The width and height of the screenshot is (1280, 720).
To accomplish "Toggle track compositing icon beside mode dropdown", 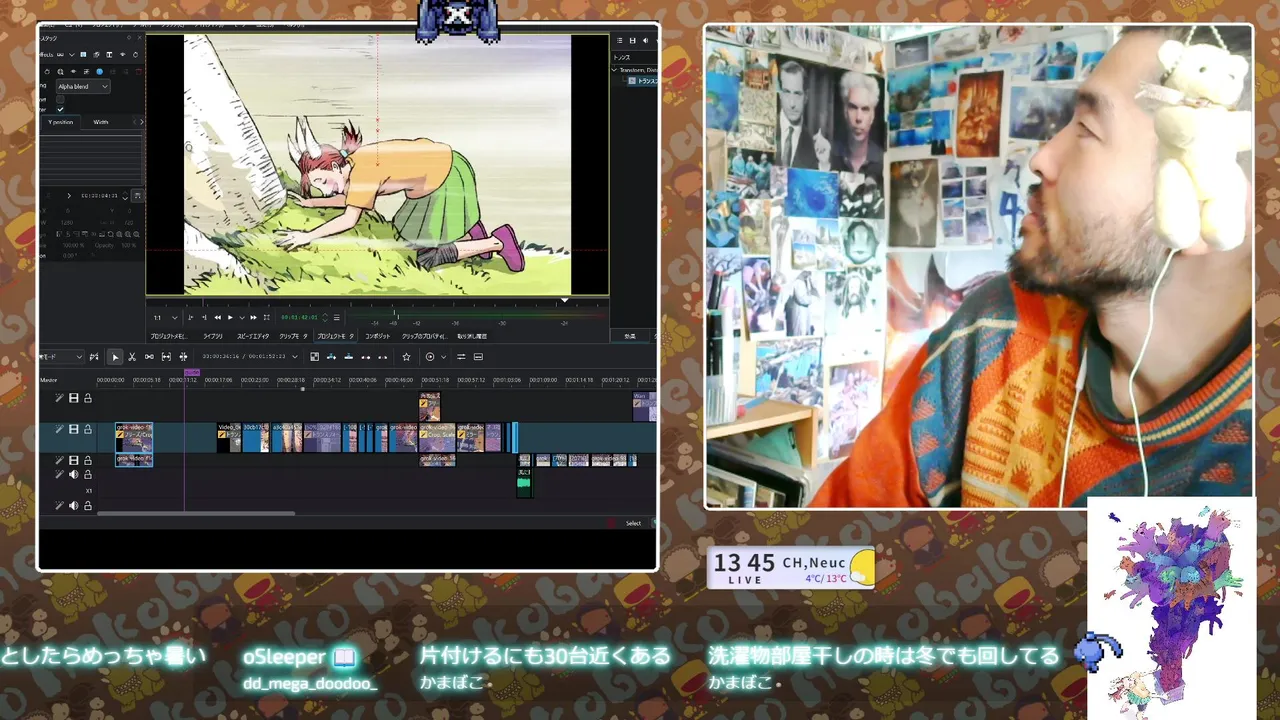I will point(94,357).
